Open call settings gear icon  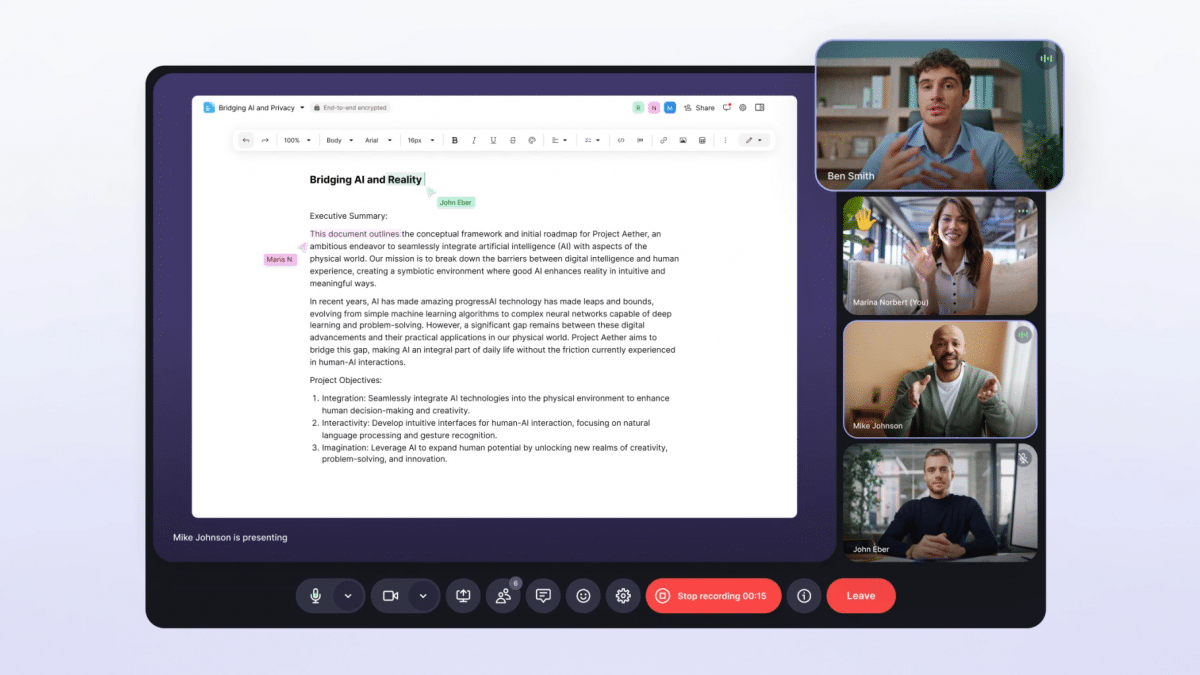623,596
